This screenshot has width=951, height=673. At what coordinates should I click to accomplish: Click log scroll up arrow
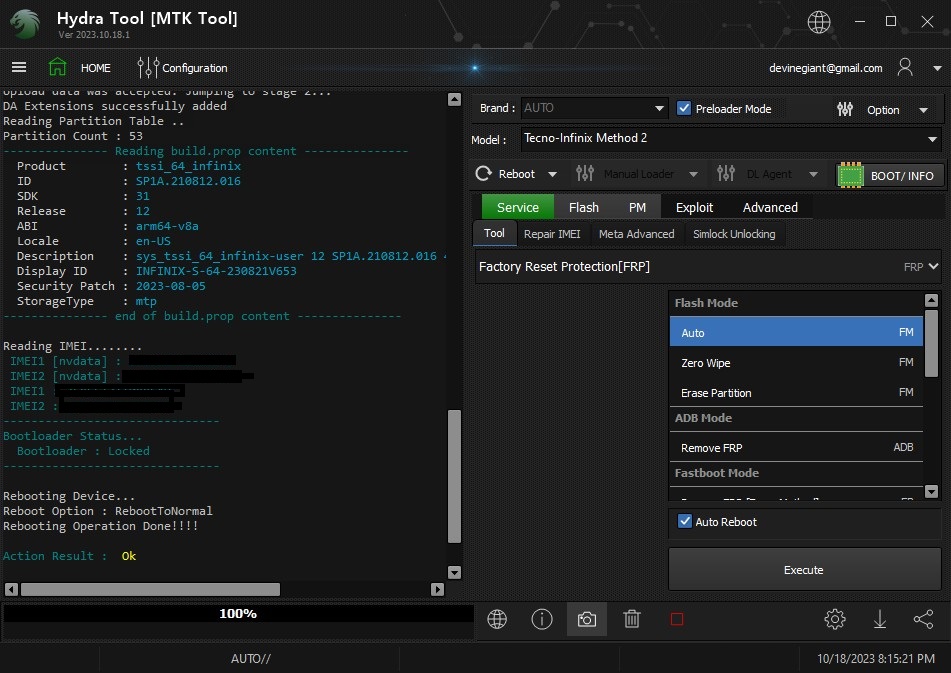tap(454, 99)
